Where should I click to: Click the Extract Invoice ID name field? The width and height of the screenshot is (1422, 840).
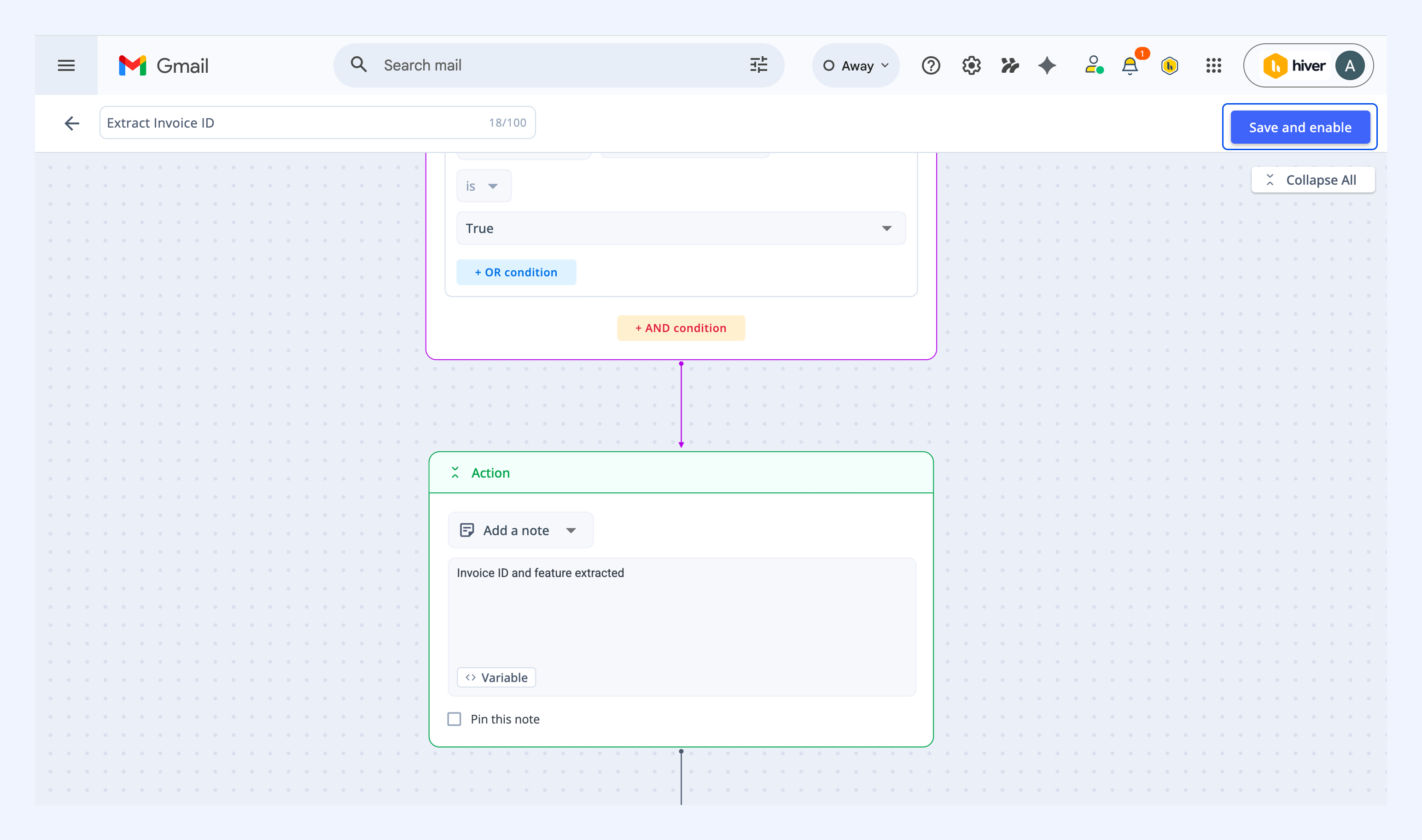coord(317,123)
